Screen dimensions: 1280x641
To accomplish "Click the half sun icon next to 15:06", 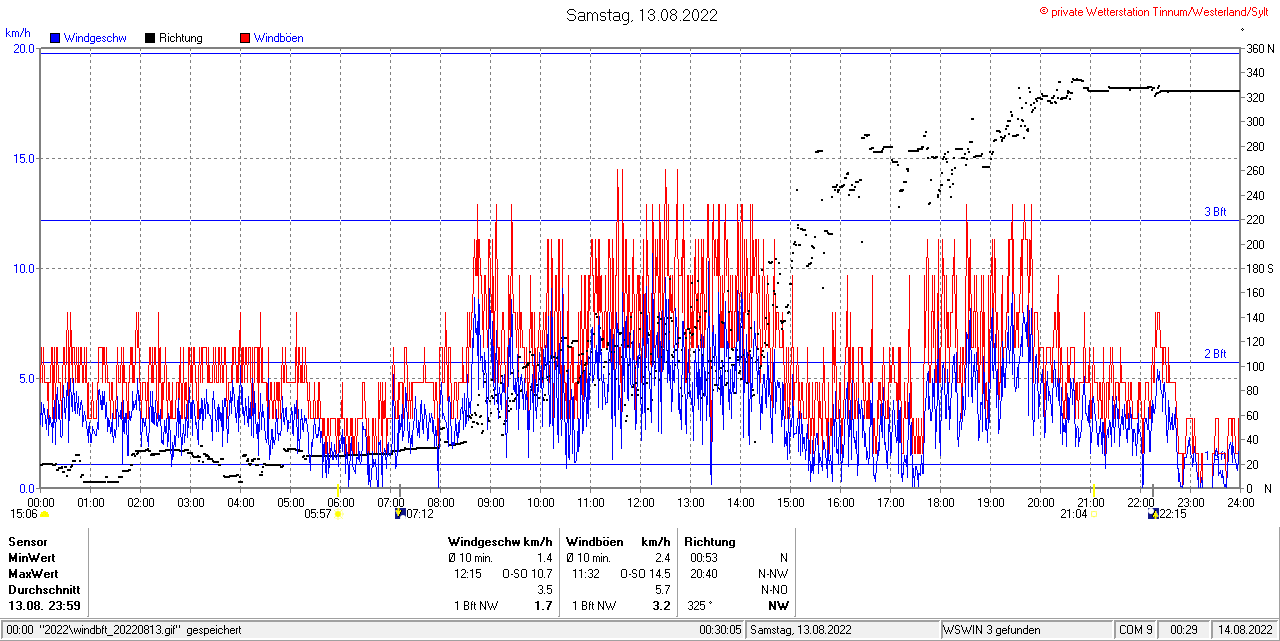I will click(x=45, y=514).
